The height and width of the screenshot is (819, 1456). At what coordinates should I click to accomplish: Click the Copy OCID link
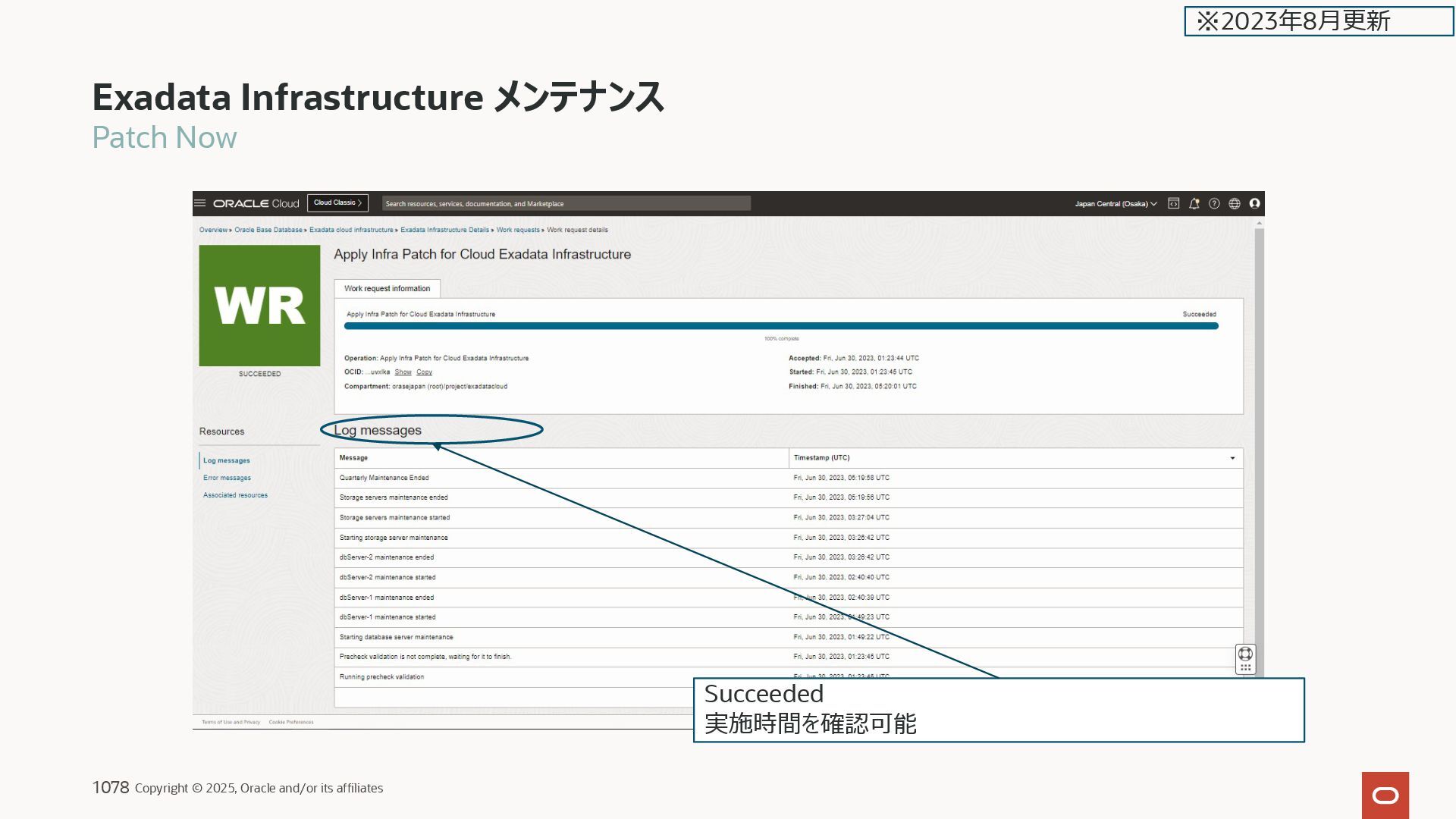click(424, 372)
